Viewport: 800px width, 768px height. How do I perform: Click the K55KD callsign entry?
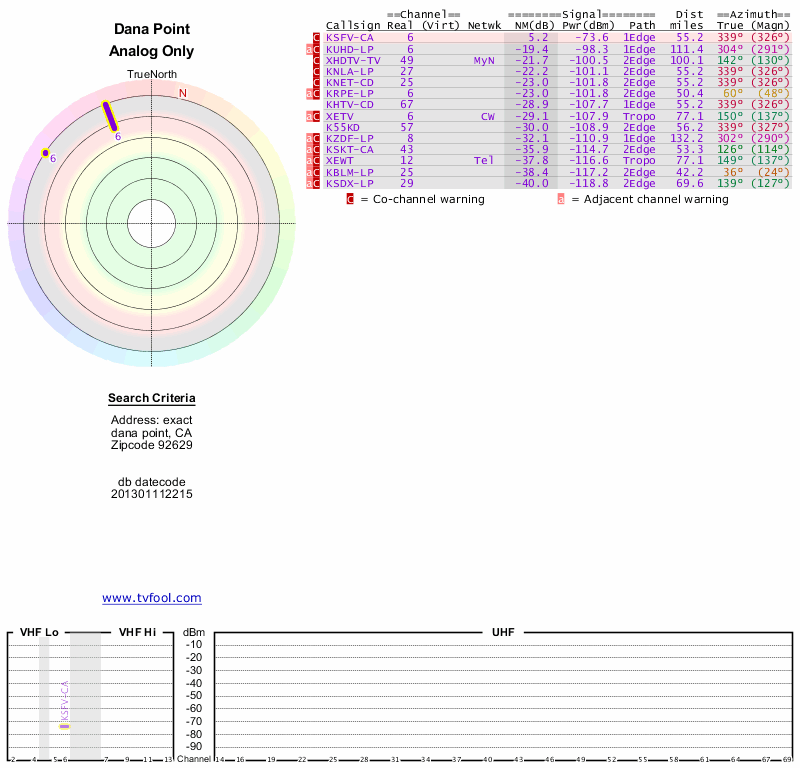pos(344,127)
